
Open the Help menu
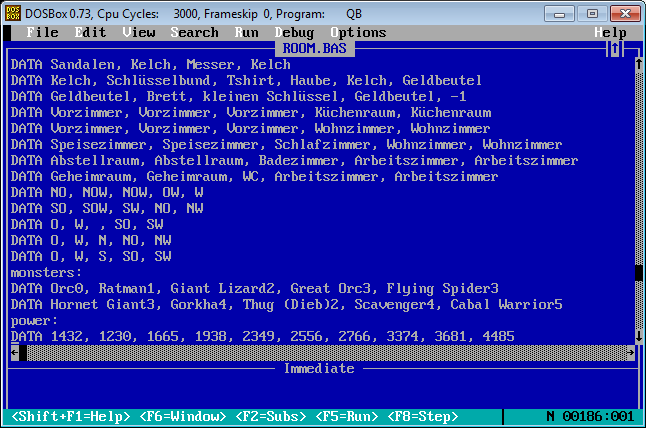tap(610, 33)
